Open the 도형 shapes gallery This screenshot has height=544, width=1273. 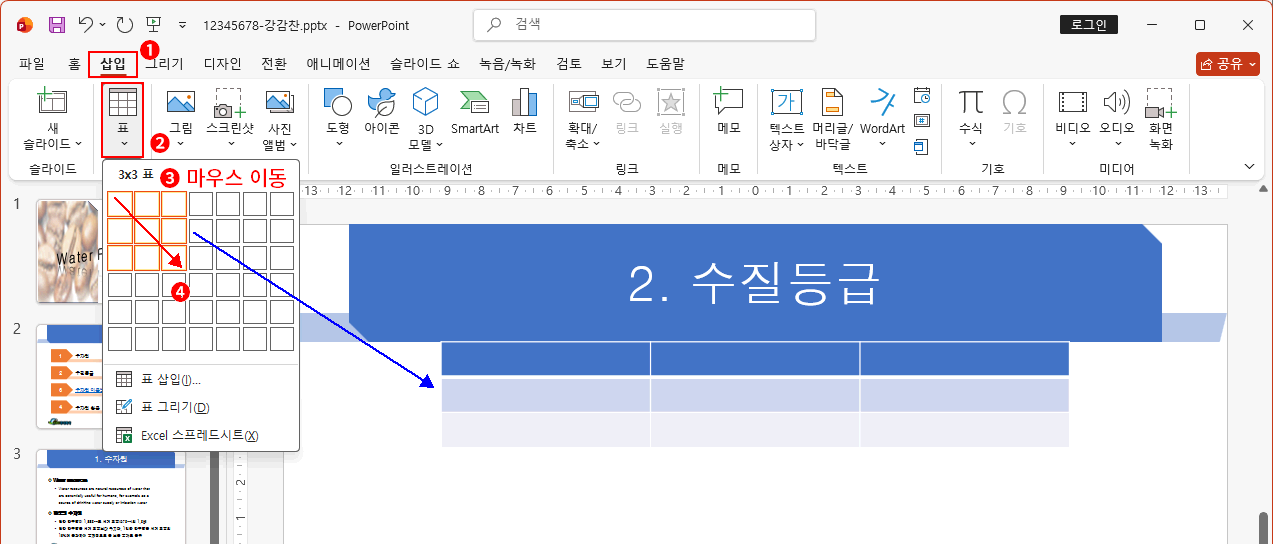click(x=338, y=118)
